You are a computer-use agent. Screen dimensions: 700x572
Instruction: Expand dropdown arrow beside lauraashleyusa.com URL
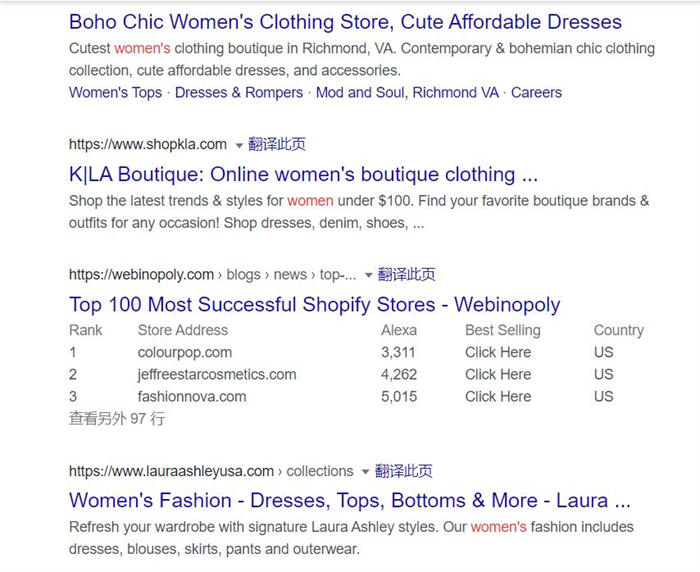(366, 471)
